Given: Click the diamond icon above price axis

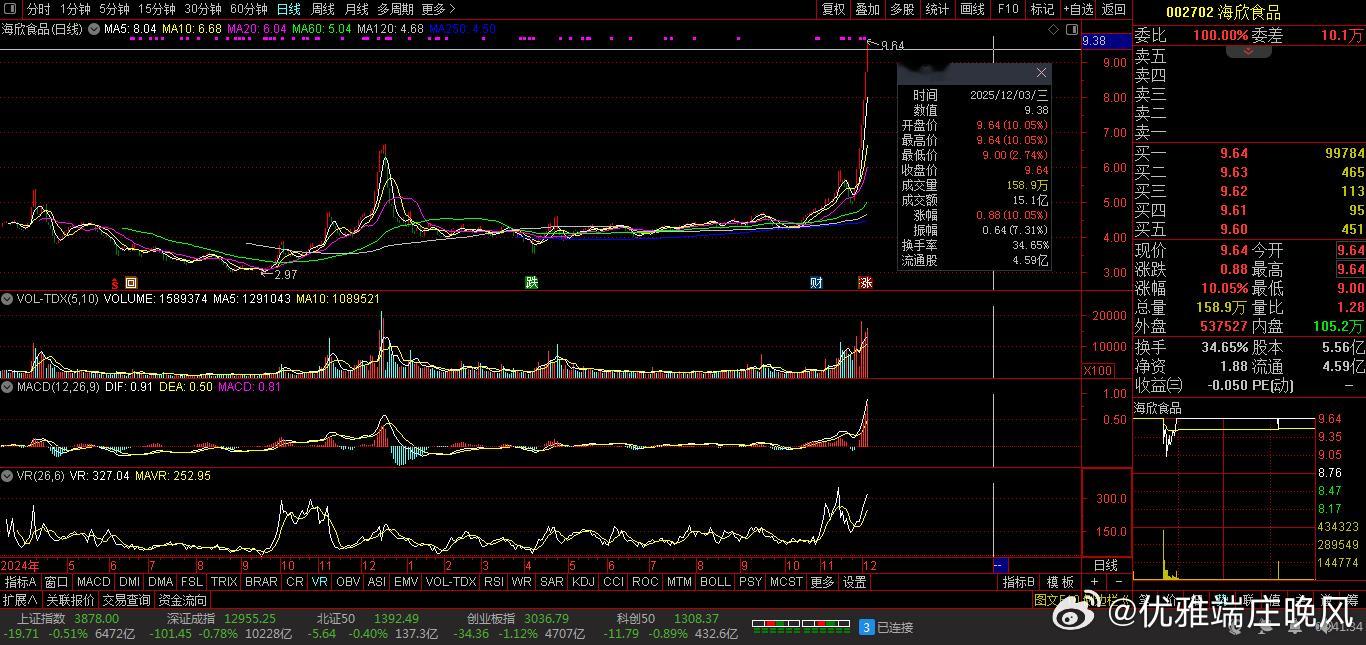Looking at the screenshot, I should [1054, 30].
